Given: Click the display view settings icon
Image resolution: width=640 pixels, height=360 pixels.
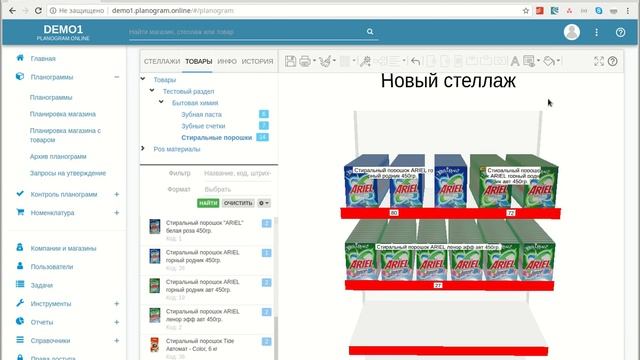Looking at the screenshot, I should pyautogui.click(x=529, y=61).
